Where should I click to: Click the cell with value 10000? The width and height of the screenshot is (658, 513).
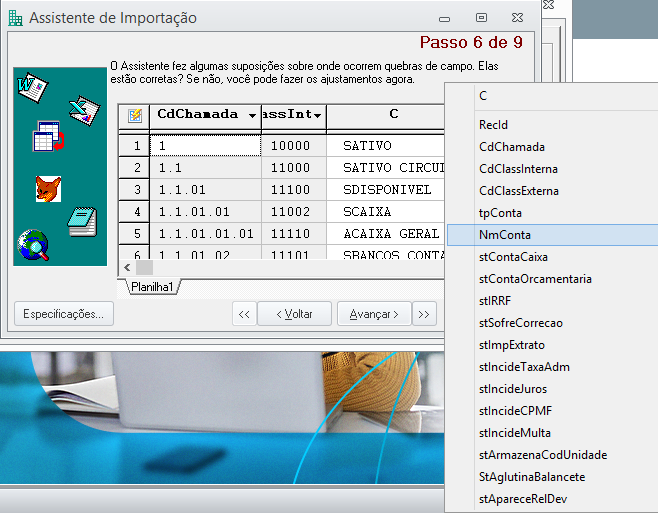point(294,146)
